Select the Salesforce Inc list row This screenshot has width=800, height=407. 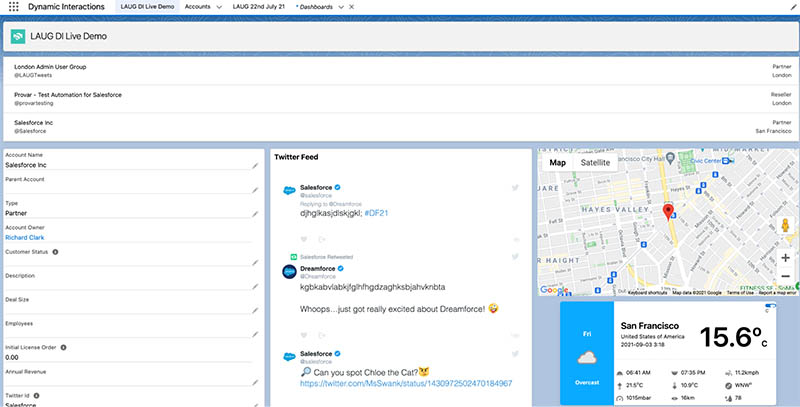pyautogui.click(x=399, y=127)
